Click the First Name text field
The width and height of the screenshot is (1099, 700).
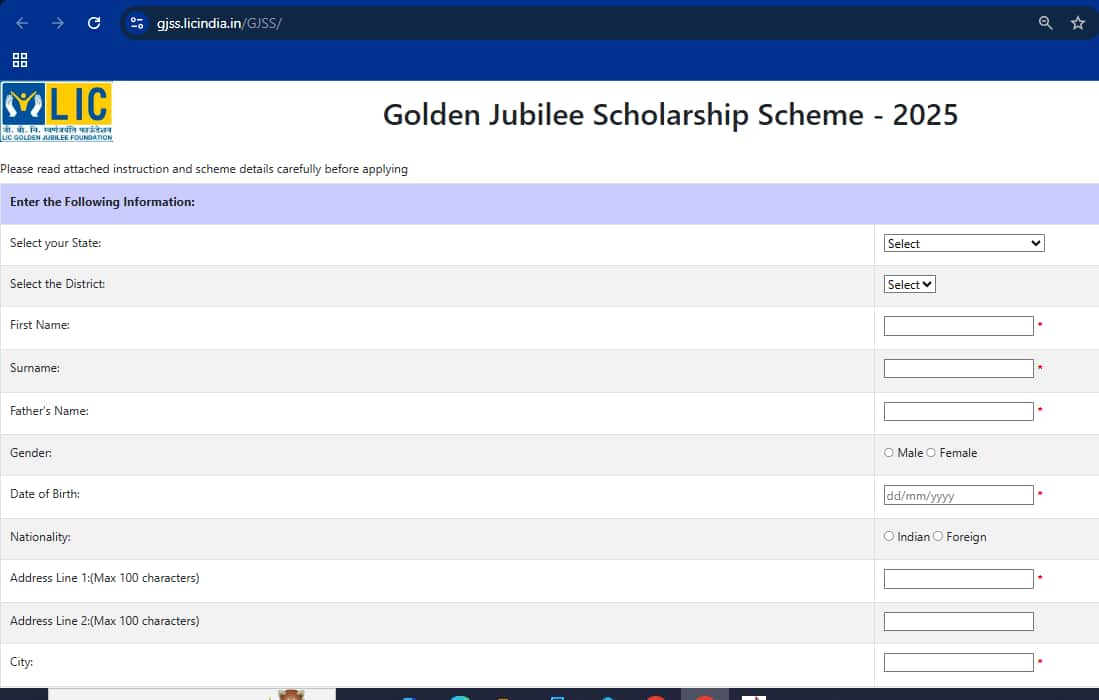click(958, 326)
